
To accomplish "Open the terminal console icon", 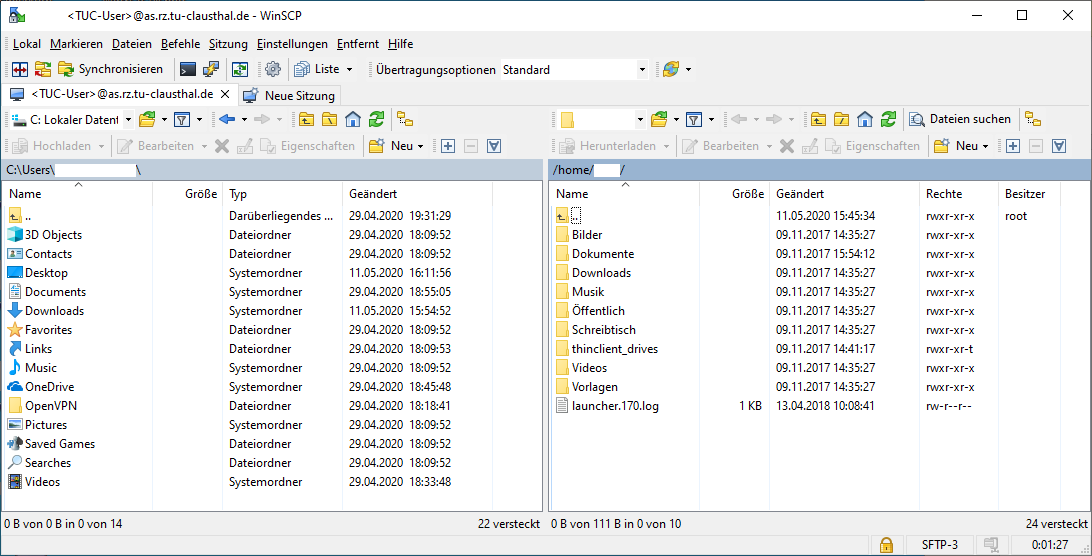I will point(187,69).
